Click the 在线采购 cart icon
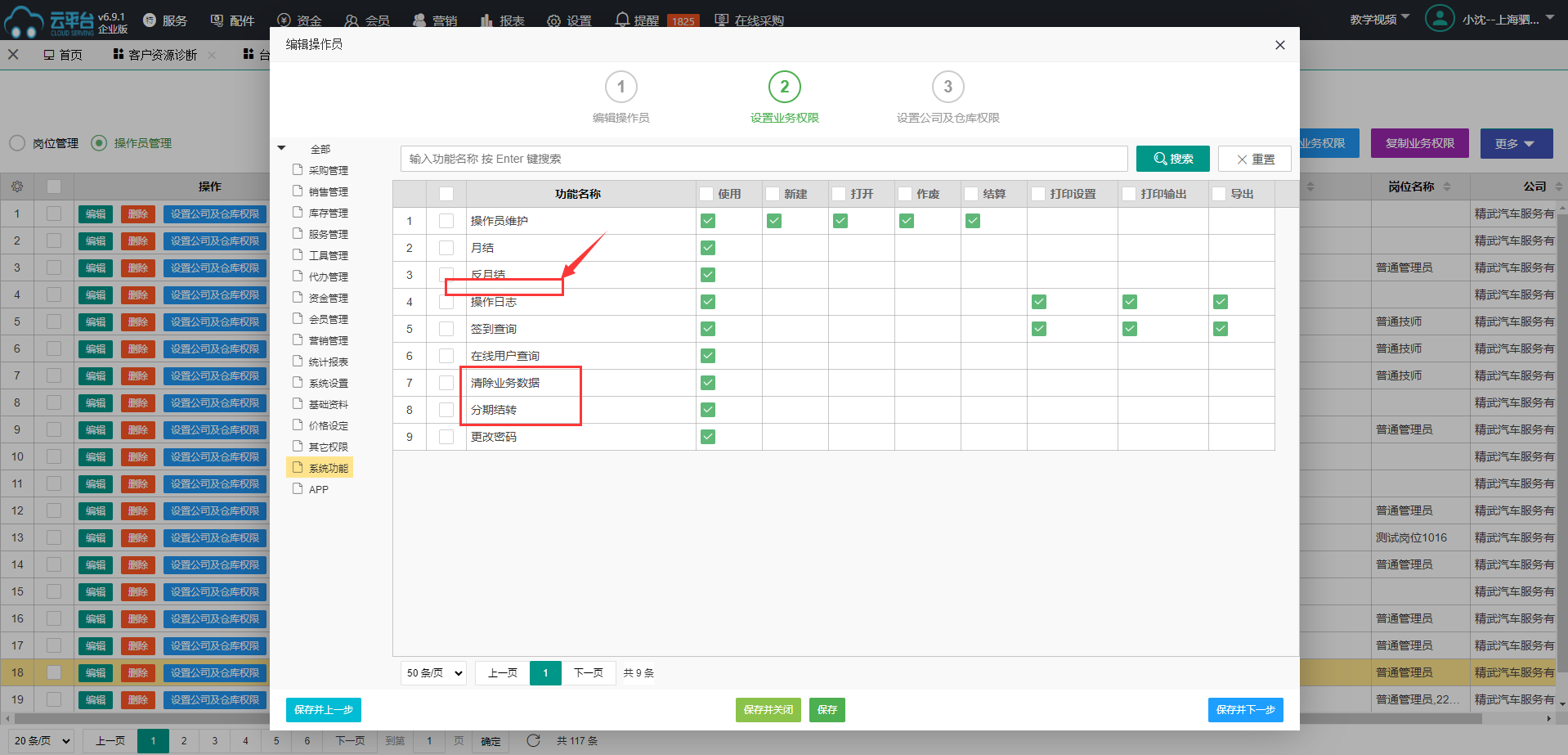Screen dimensions: 1568x755 721,20
